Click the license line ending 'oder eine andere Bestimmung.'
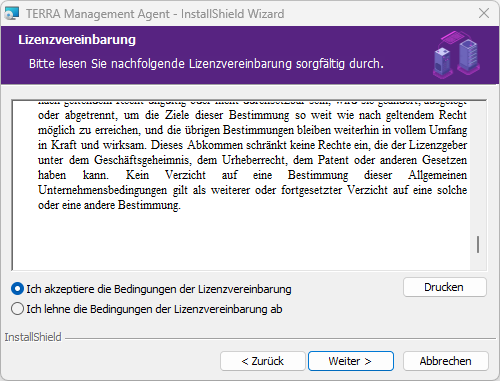This screenshot has width=500, height=381. (x=109, y=205)
